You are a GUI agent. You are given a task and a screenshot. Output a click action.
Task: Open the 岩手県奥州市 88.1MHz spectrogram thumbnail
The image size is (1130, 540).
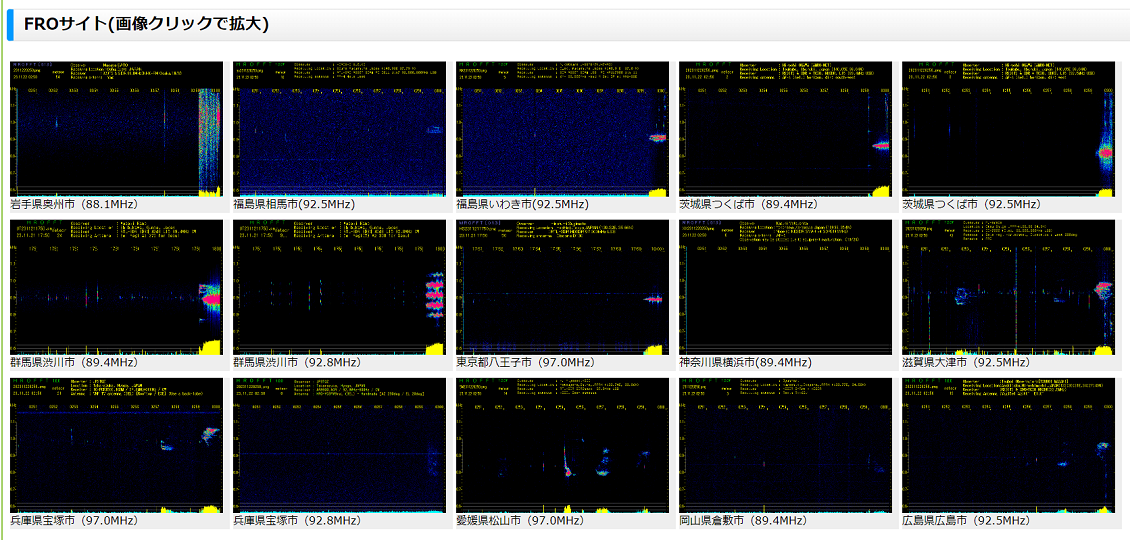point(117,129)
